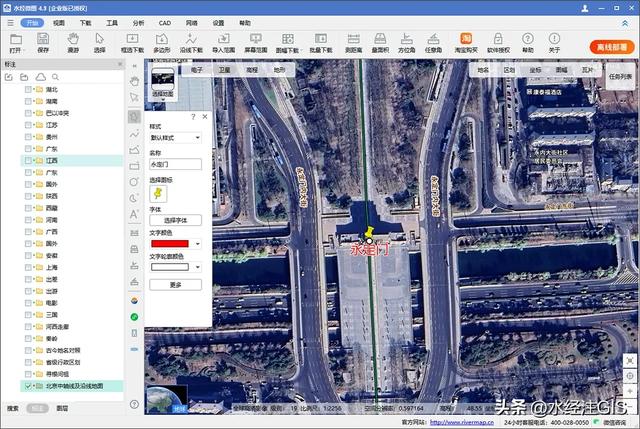
Task: Click the 名称 text field containing 永定门
Action: point(176,164)
